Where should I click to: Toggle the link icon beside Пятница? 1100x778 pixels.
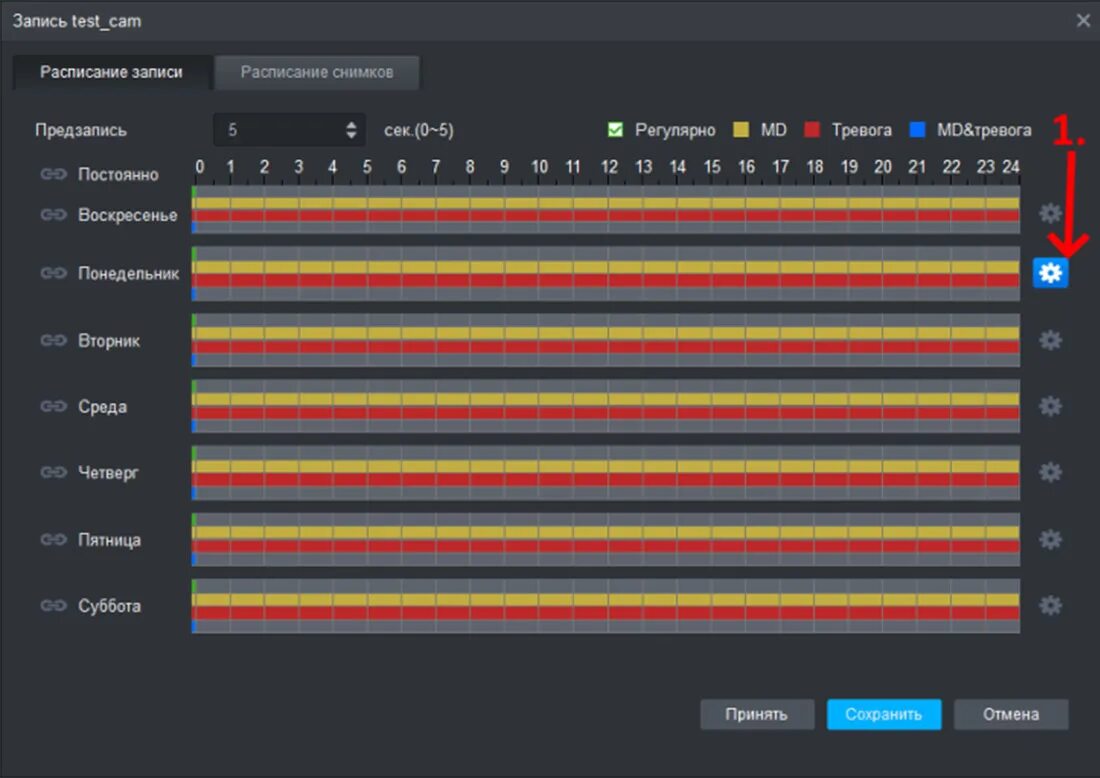53,539
